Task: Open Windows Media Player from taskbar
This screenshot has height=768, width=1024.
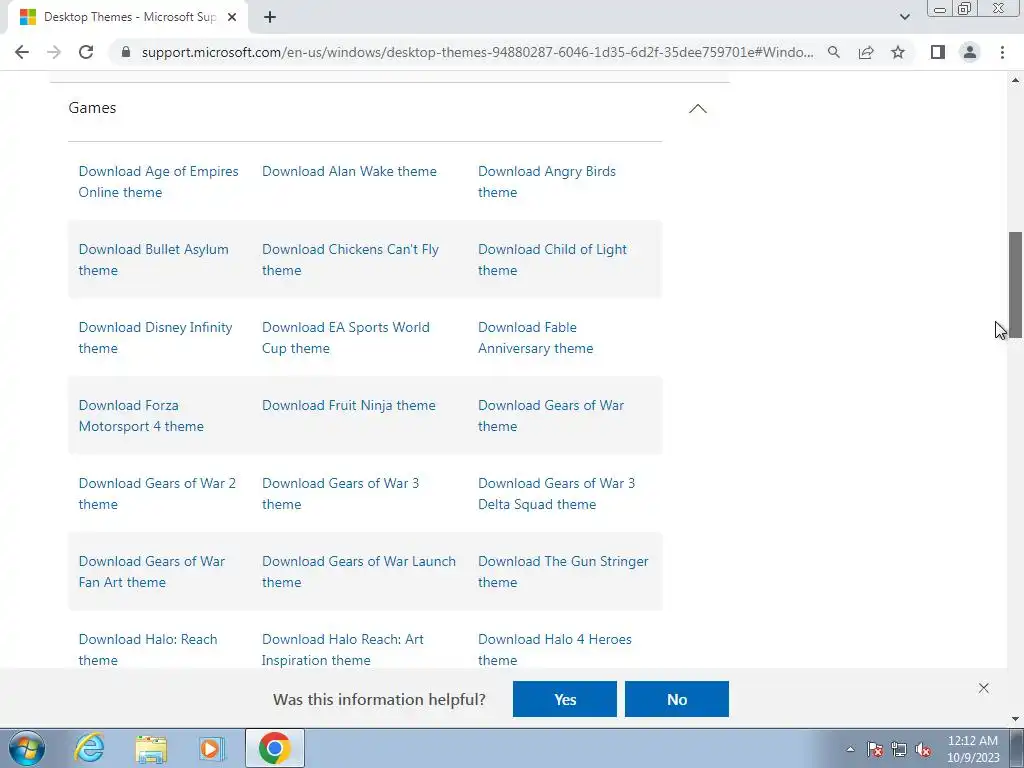Action: coord(212,748)
